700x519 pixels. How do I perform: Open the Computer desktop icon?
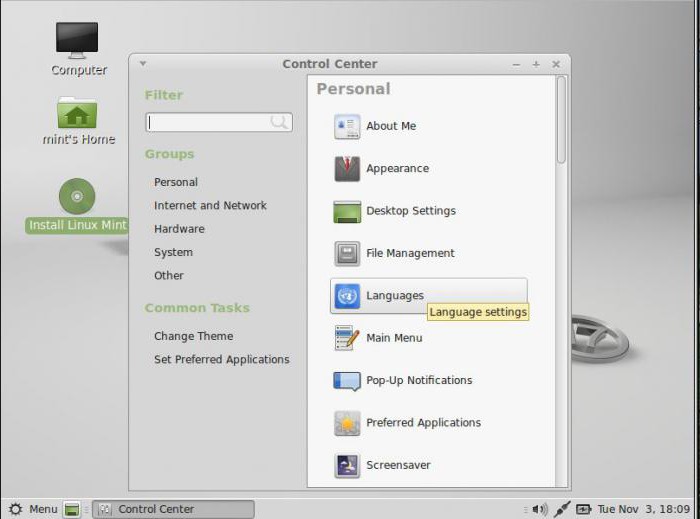point(77,40)
